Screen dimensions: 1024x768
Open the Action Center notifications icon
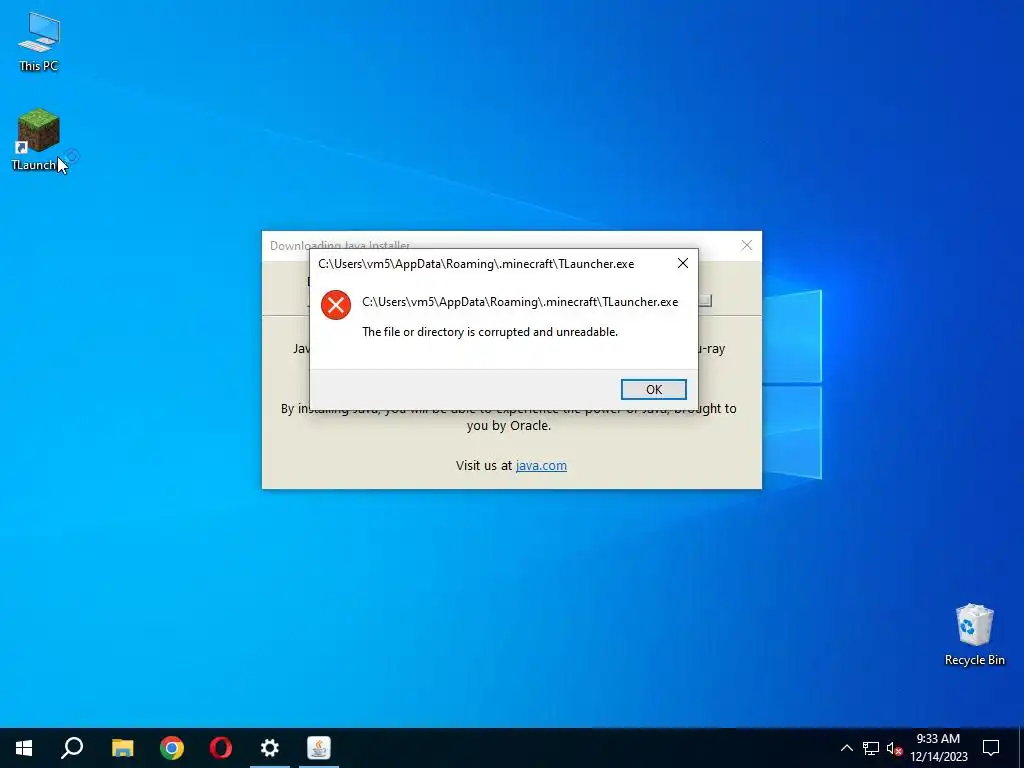point(991,748)
